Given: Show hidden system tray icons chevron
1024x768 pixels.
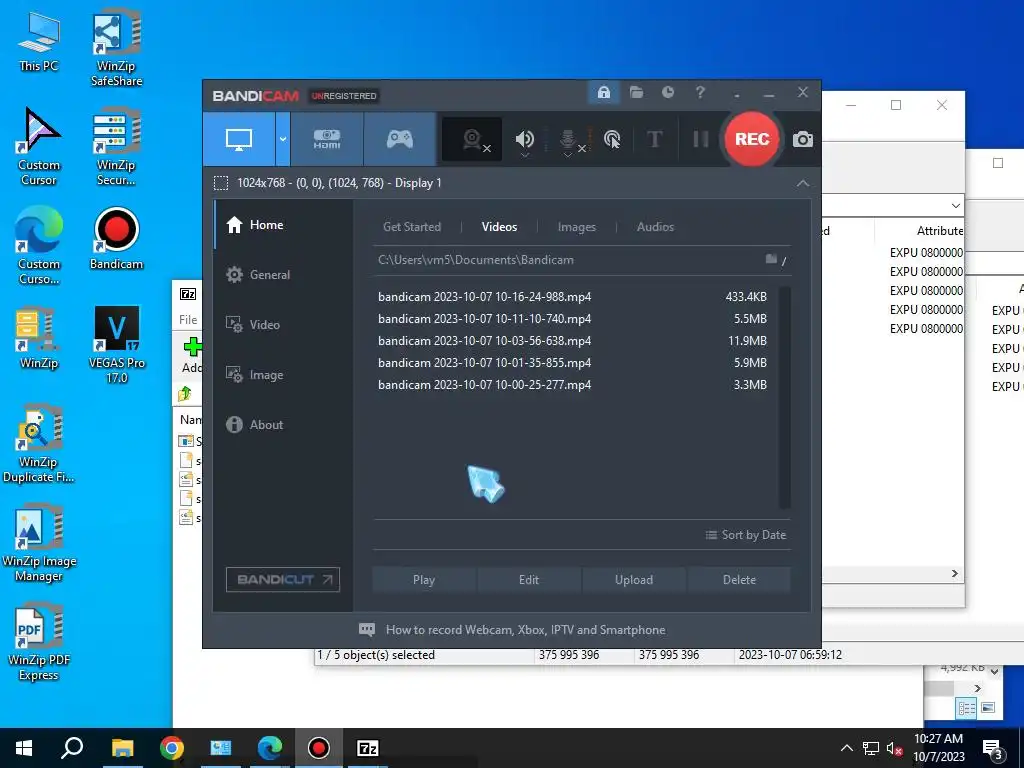Looking at the screenshot, I should 846,748.
